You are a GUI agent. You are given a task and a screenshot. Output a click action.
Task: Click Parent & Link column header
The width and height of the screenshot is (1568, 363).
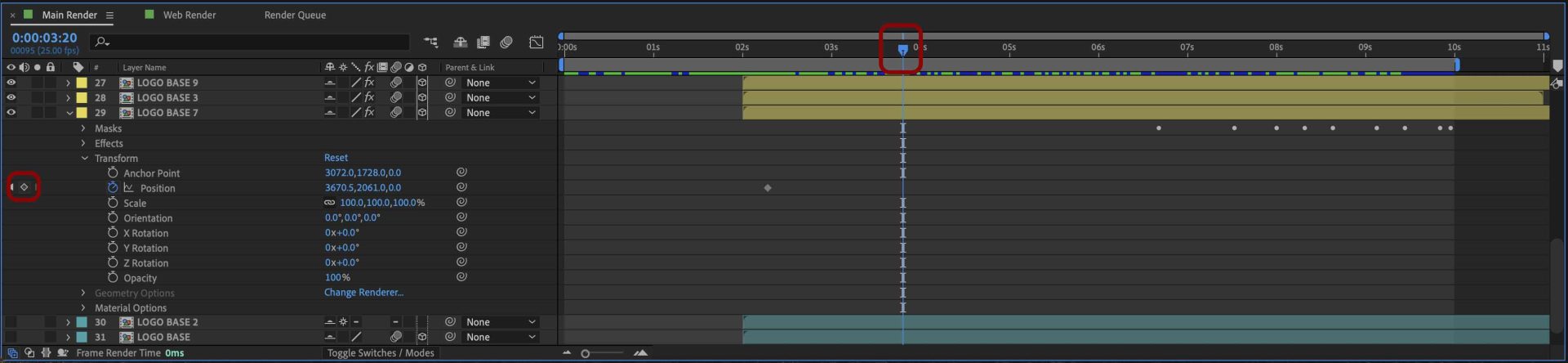pos(470,67)
